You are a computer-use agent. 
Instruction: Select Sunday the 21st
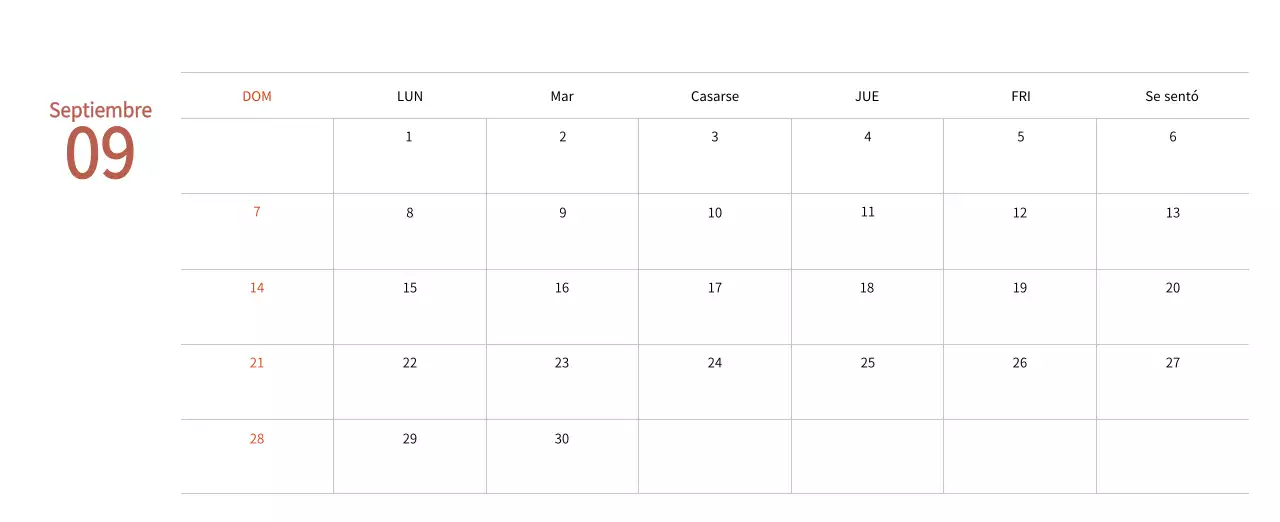coord(257,363)
